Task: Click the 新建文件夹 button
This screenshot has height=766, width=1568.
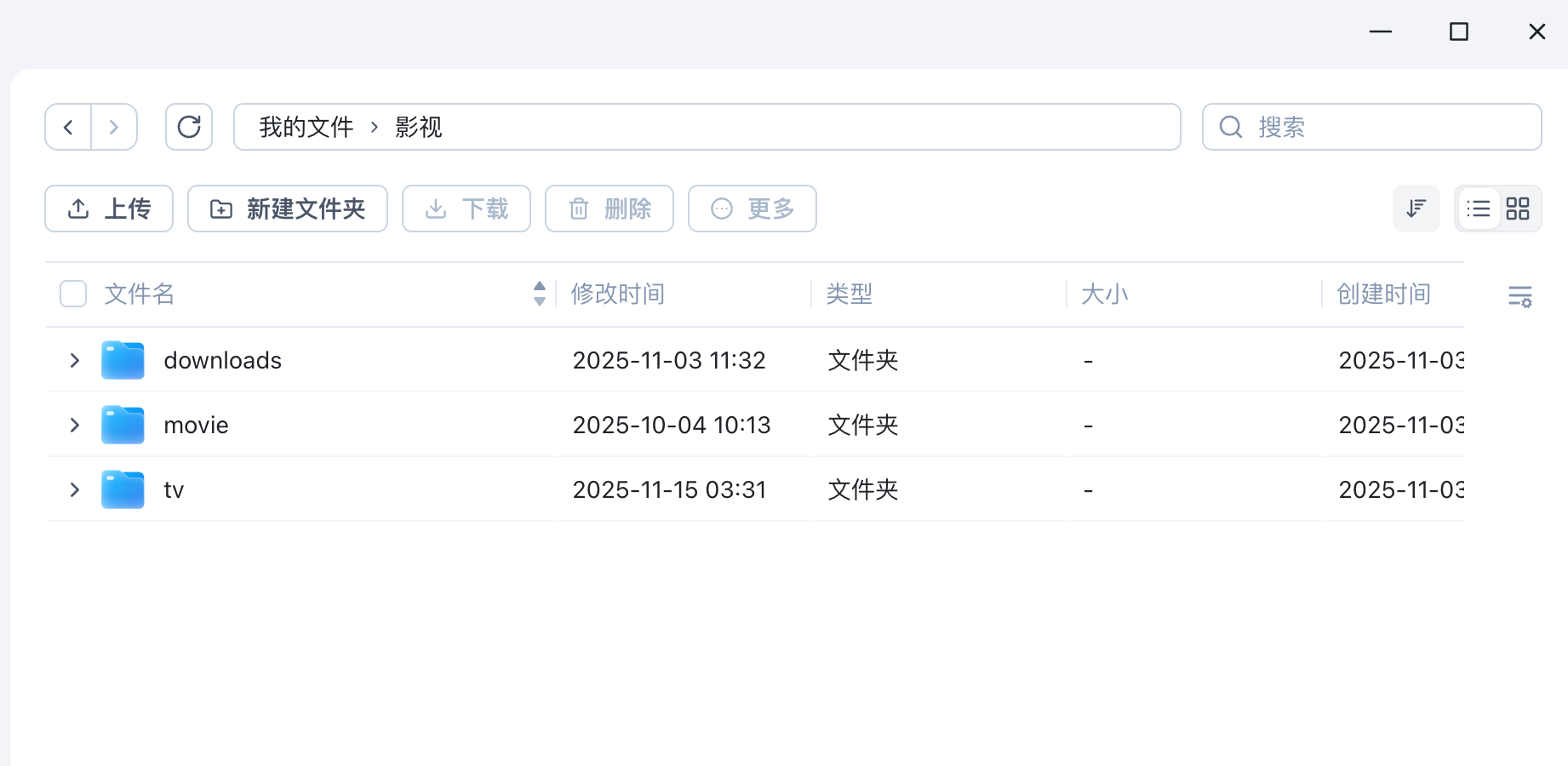Action: [x=288, y=209]
